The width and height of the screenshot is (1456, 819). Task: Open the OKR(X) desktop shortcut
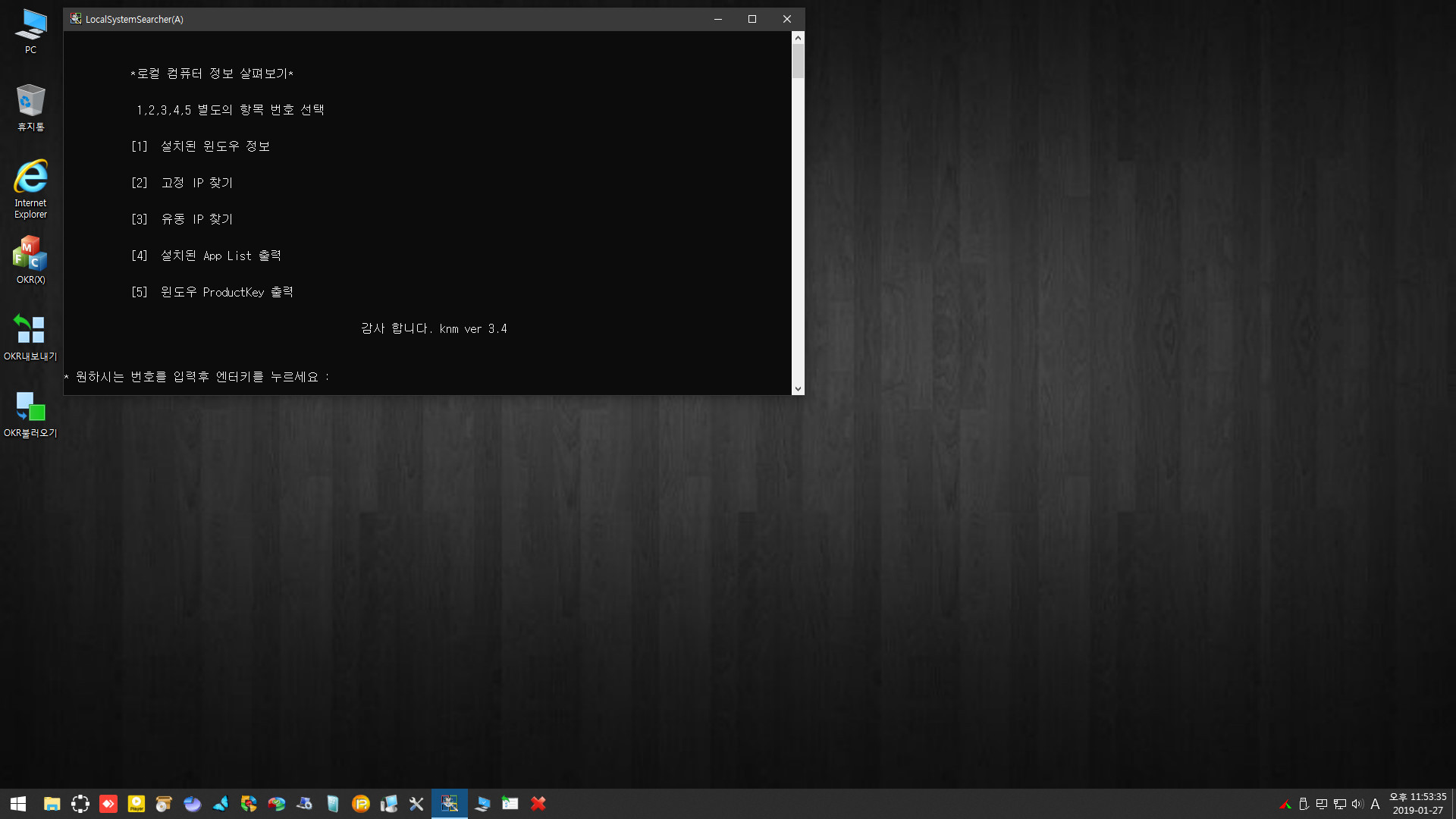click(x=30, y=260)
